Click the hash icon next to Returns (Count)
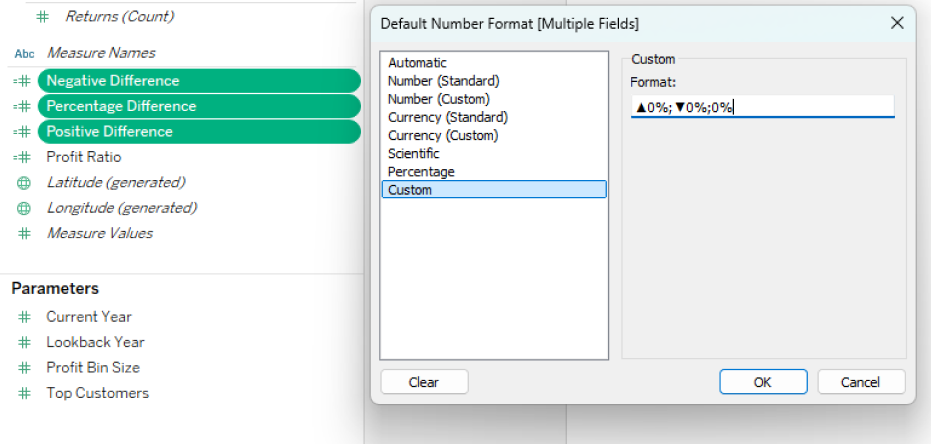The image size is (931, 444). (43, 17)
